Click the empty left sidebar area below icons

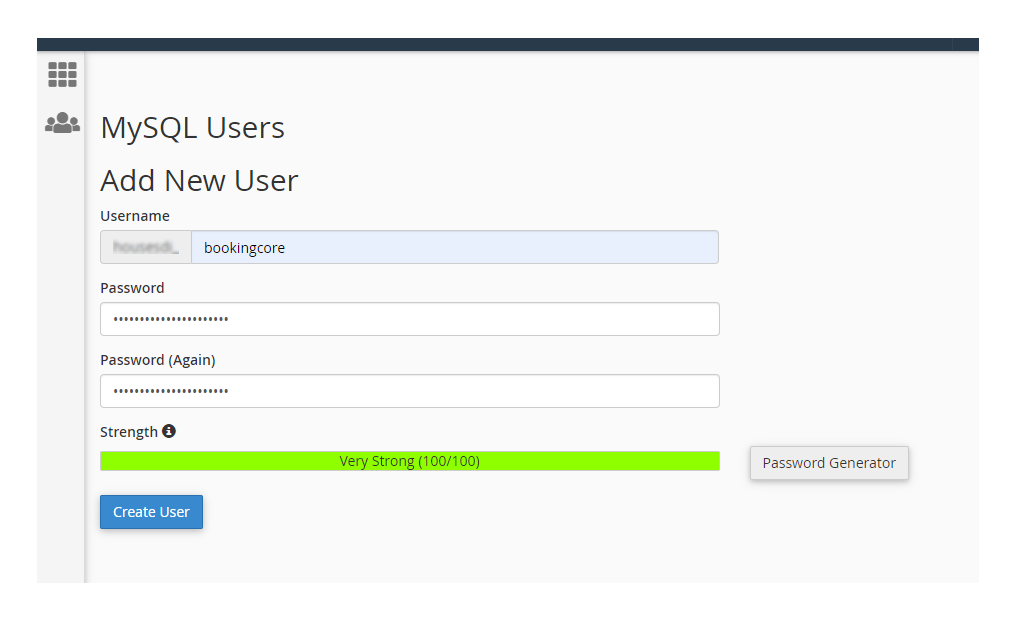(61, 350)
